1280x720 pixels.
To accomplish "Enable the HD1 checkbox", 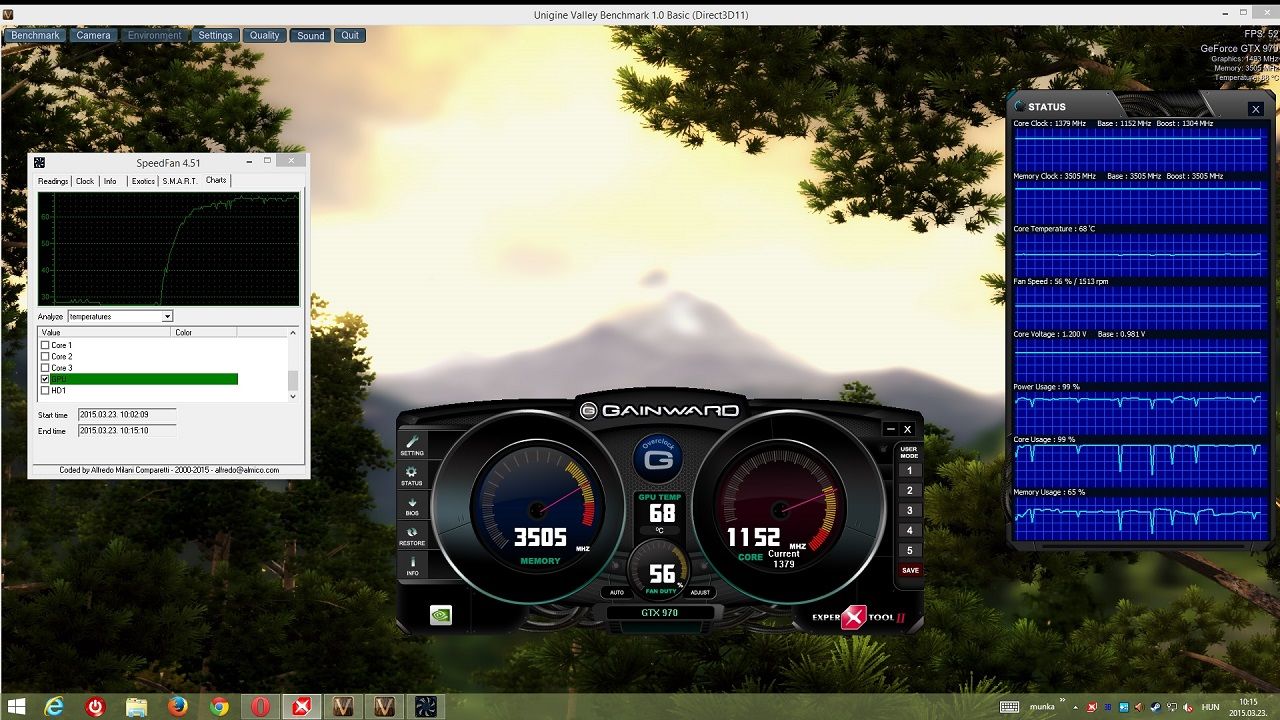I will [x=45, y=390].
